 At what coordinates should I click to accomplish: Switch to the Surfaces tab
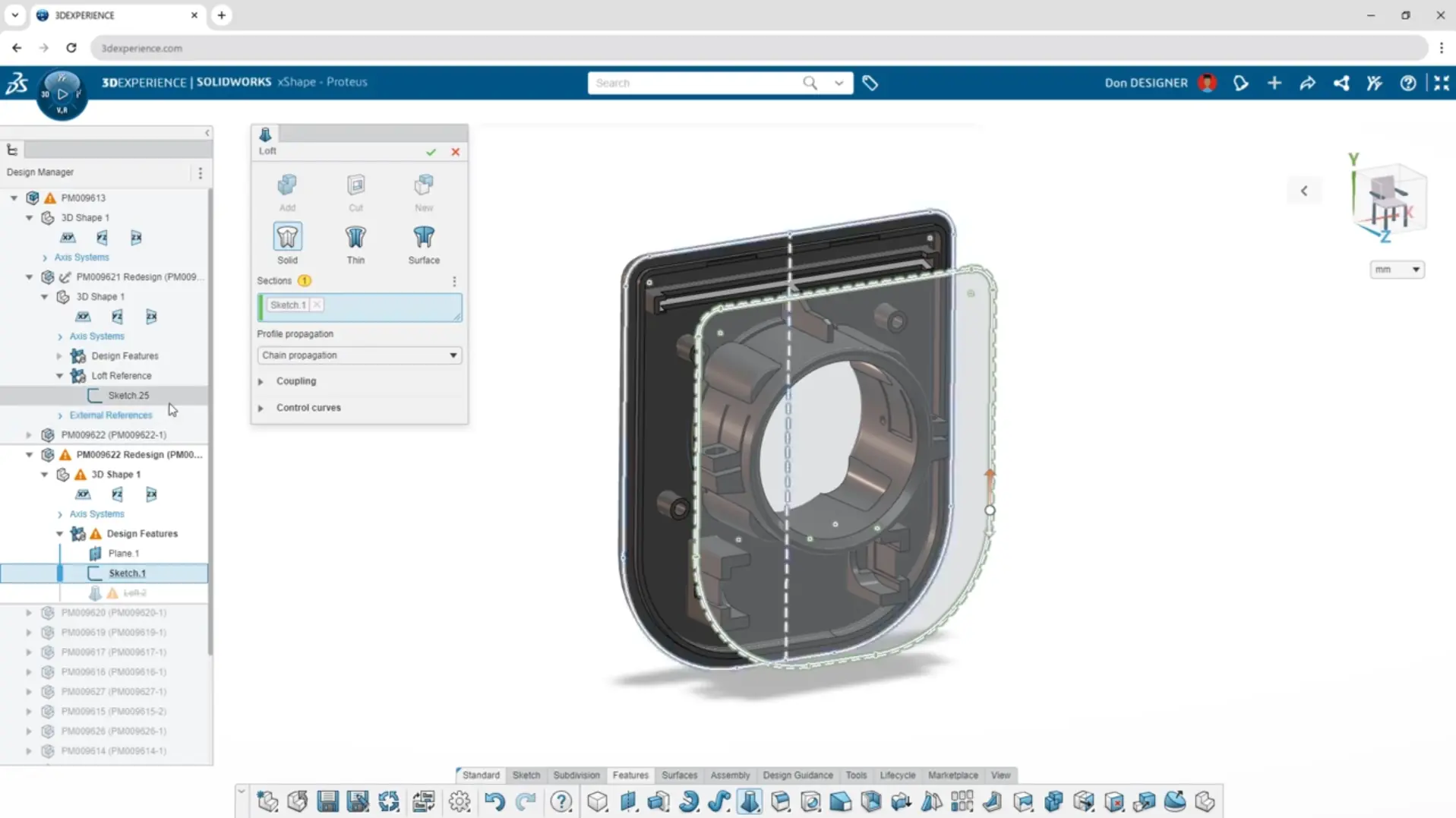[678, 775]
